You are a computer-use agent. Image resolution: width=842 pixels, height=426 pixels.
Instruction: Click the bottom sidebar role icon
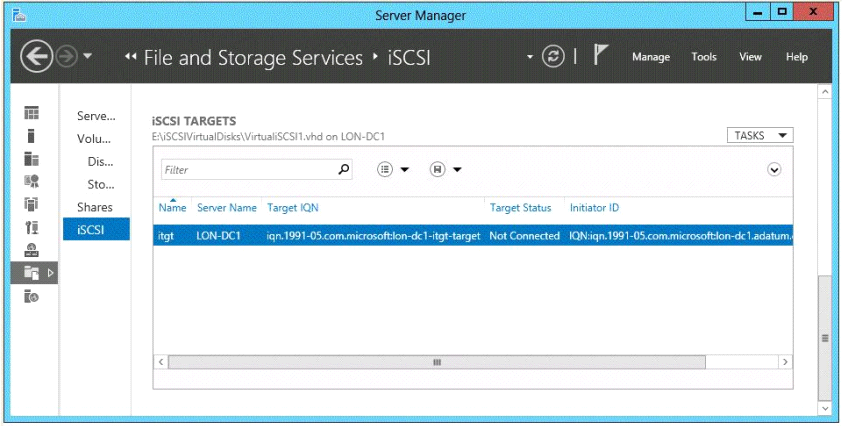31,296
